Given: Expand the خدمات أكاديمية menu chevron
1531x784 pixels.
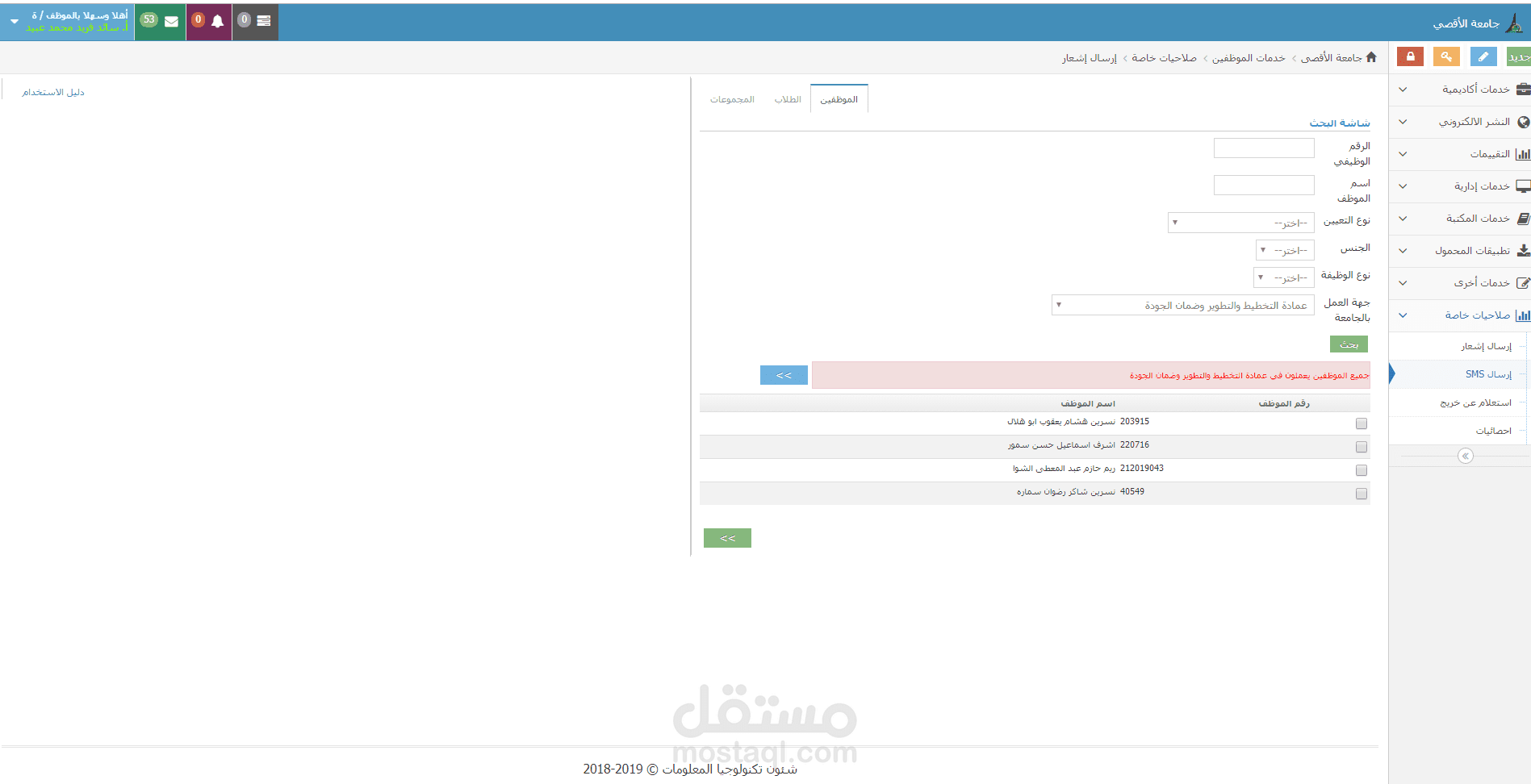Looking at the screenshot, I should 1403,90.
